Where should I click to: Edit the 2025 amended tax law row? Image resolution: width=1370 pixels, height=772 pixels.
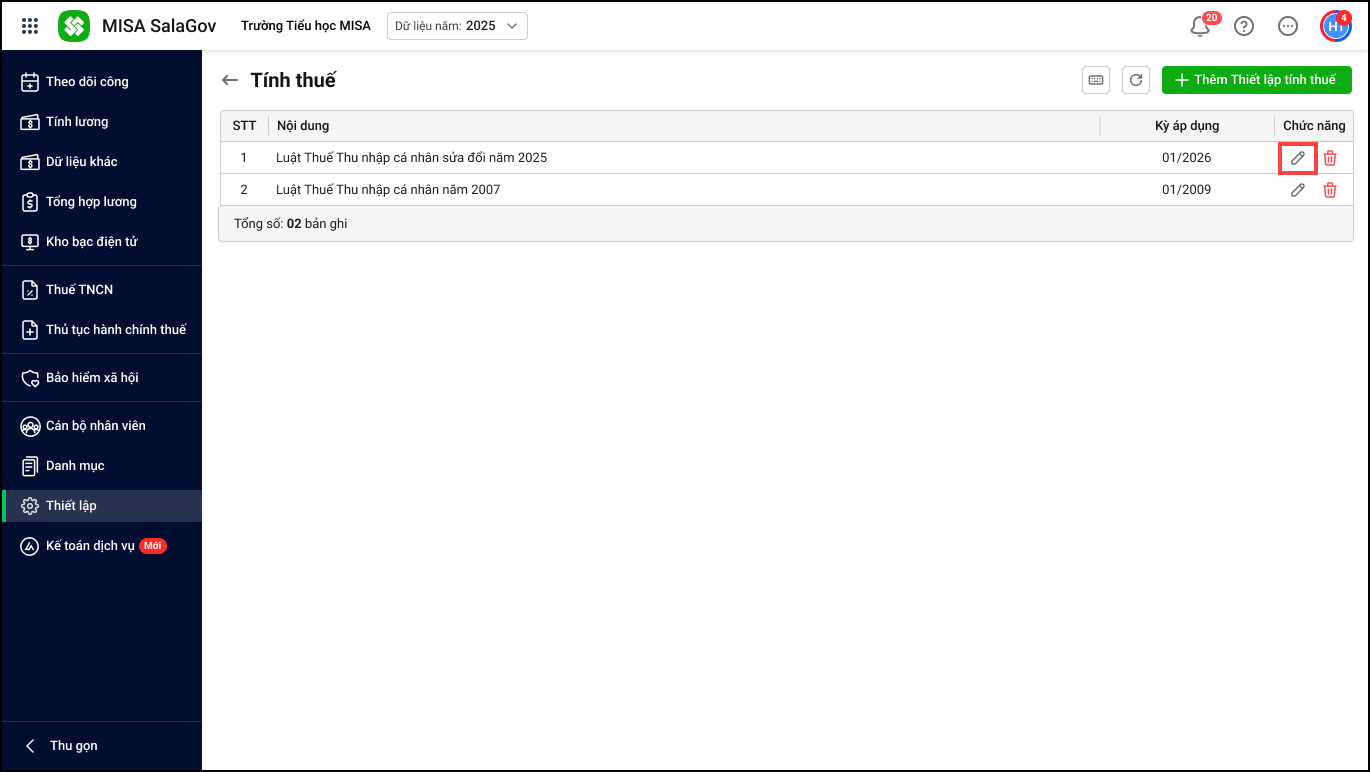click(x=1297, y=158)
